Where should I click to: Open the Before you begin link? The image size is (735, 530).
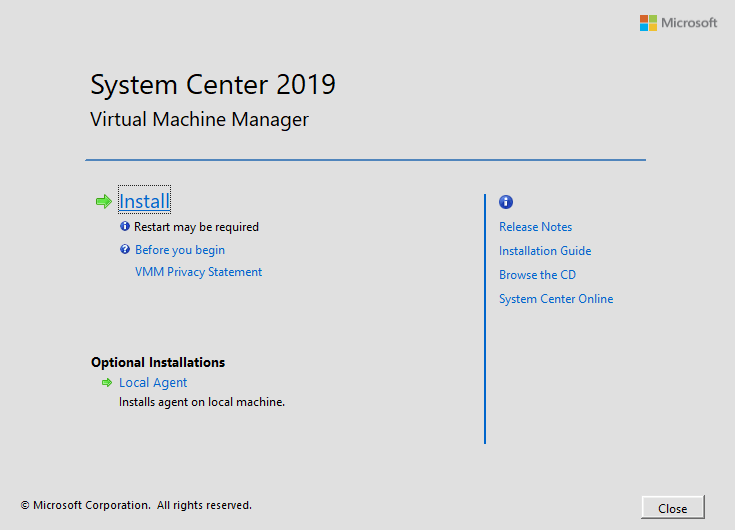tap(180, 250)
